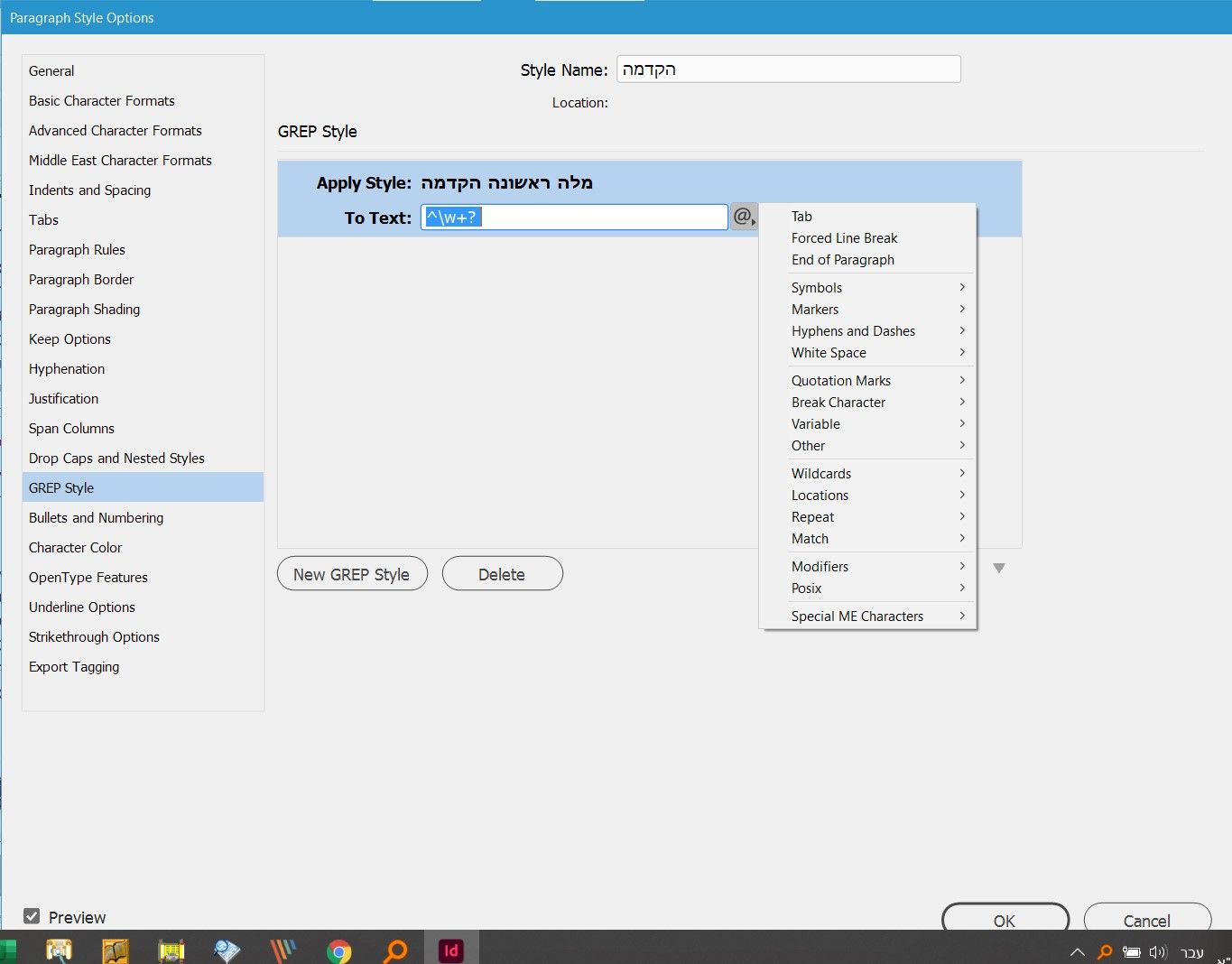Select Export Tagging category
This screenshot has width=1232, height=964.
(143, 667)
